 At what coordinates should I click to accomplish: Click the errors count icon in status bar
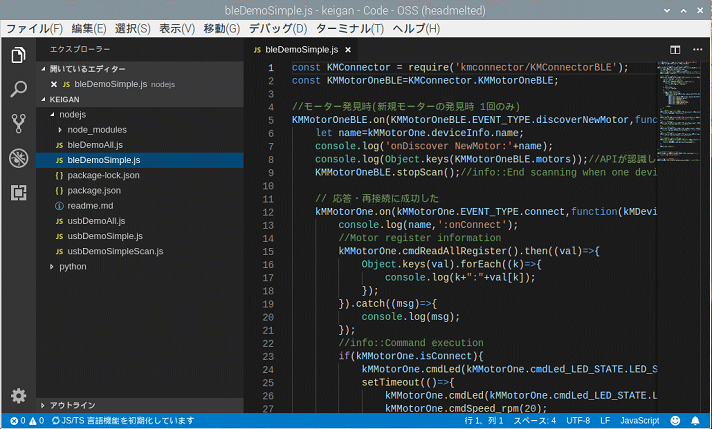[14, 421]
